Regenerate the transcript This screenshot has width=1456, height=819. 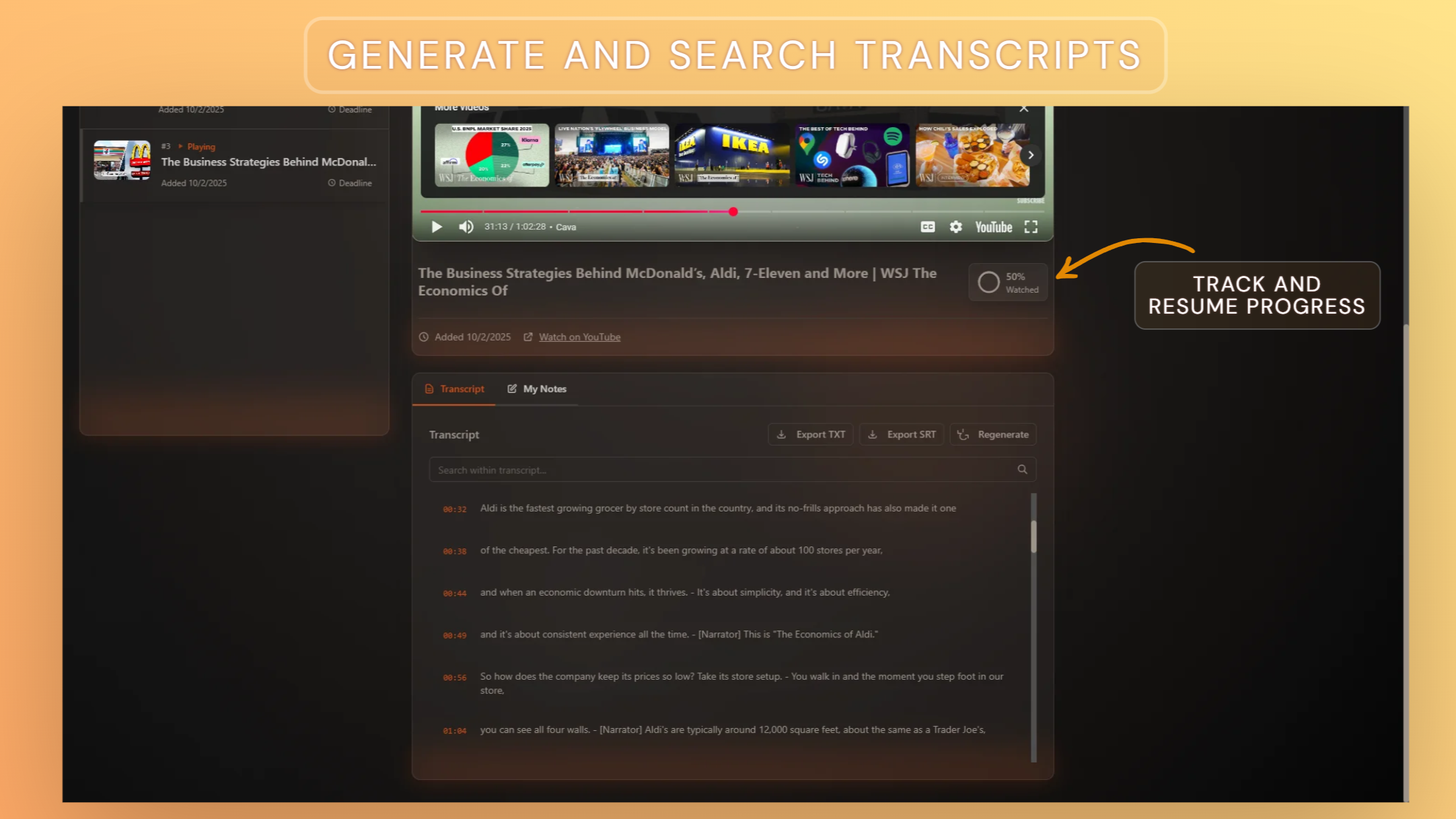point(993,435)
